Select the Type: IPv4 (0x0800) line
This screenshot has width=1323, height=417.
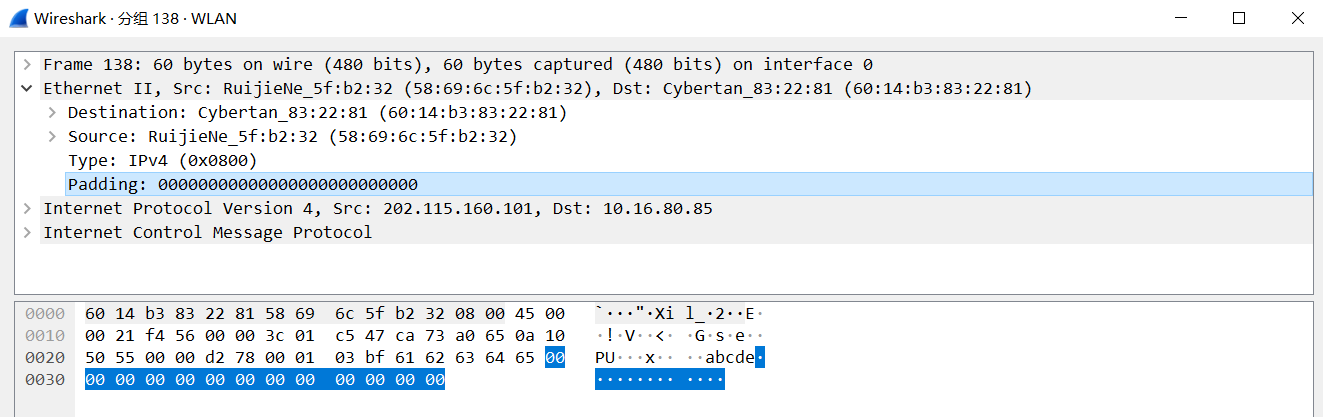click(x=162, y=160)
